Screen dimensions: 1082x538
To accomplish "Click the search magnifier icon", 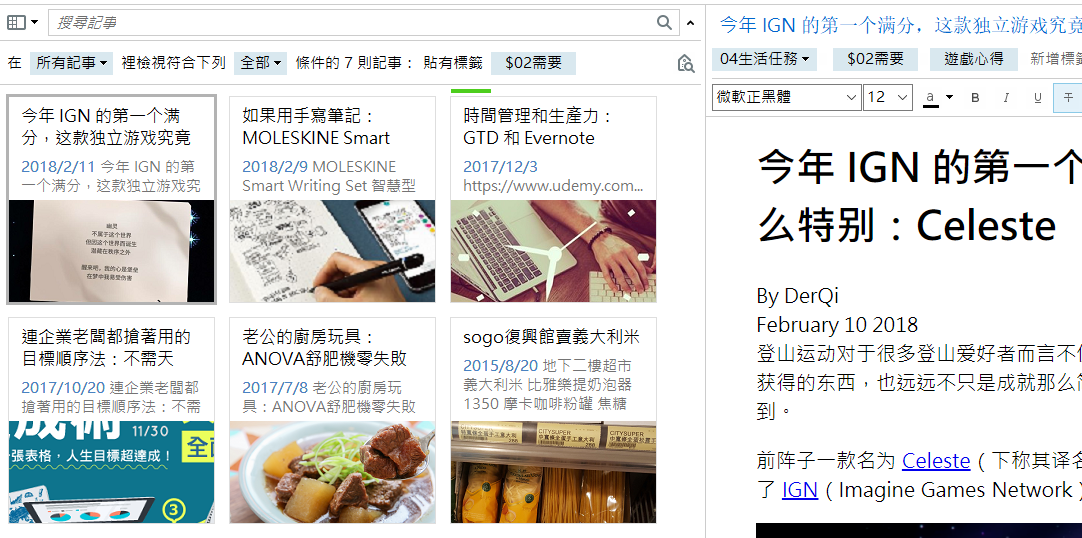I will pos(665,23).
